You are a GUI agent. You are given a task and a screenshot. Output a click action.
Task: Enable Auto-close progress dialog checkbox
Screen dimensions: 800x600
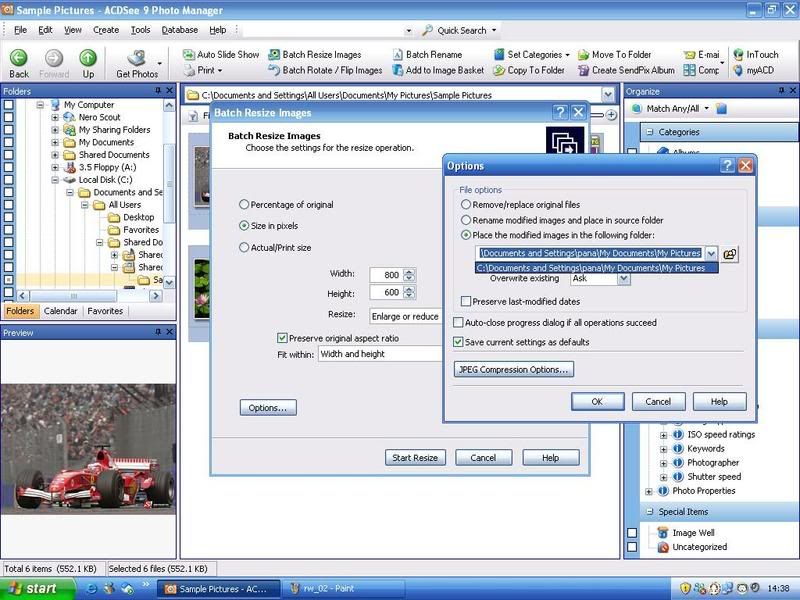click(458, 322)
